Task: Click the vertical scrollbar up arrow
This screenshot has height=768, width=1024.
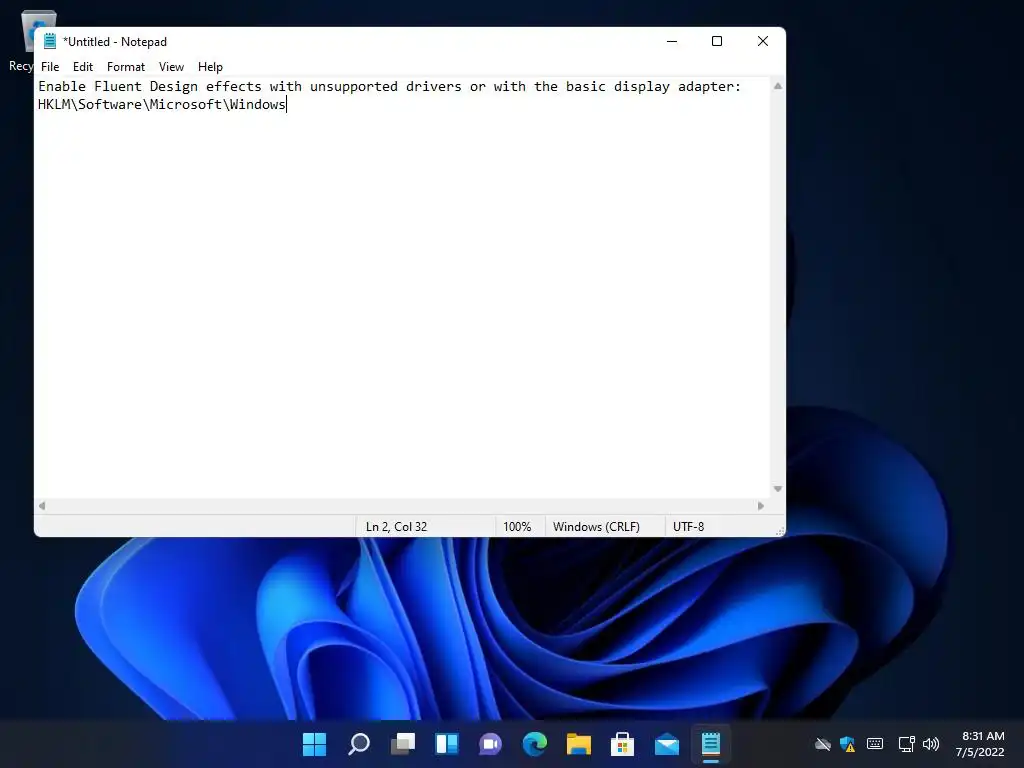Action: (778, 86)
